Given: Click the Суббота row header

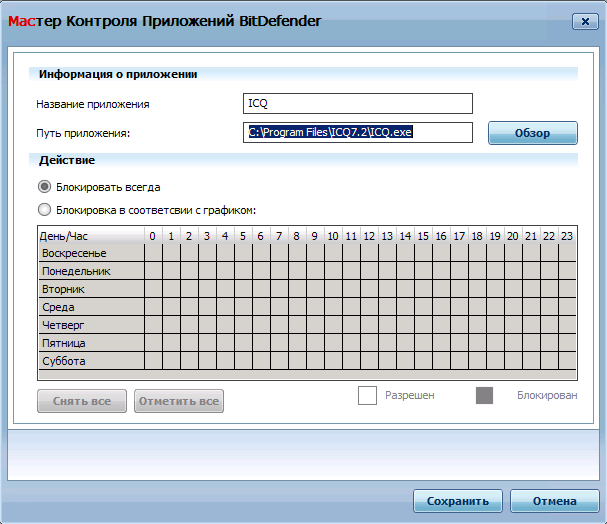Looking at the screenshot, I should pos(92,361).
